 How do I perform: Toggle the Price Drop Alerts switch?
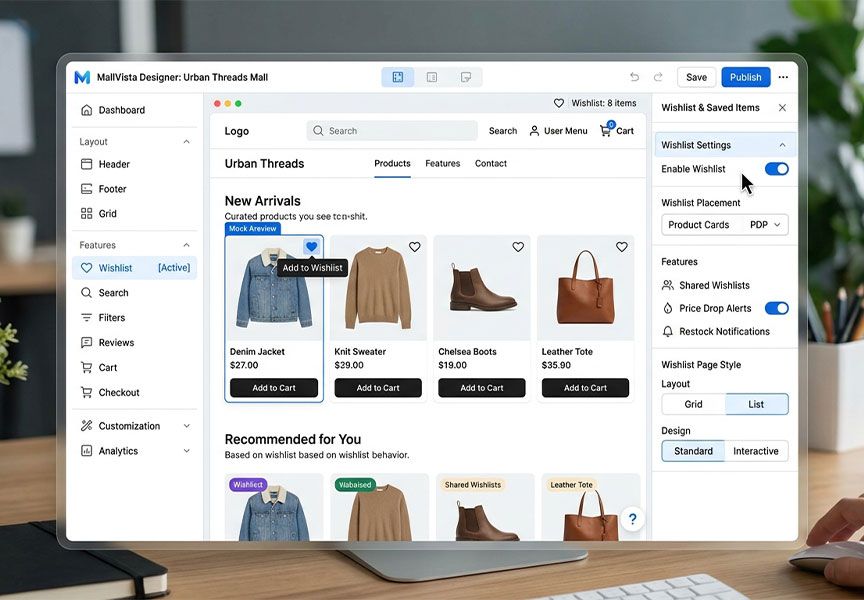coord(776,309)
